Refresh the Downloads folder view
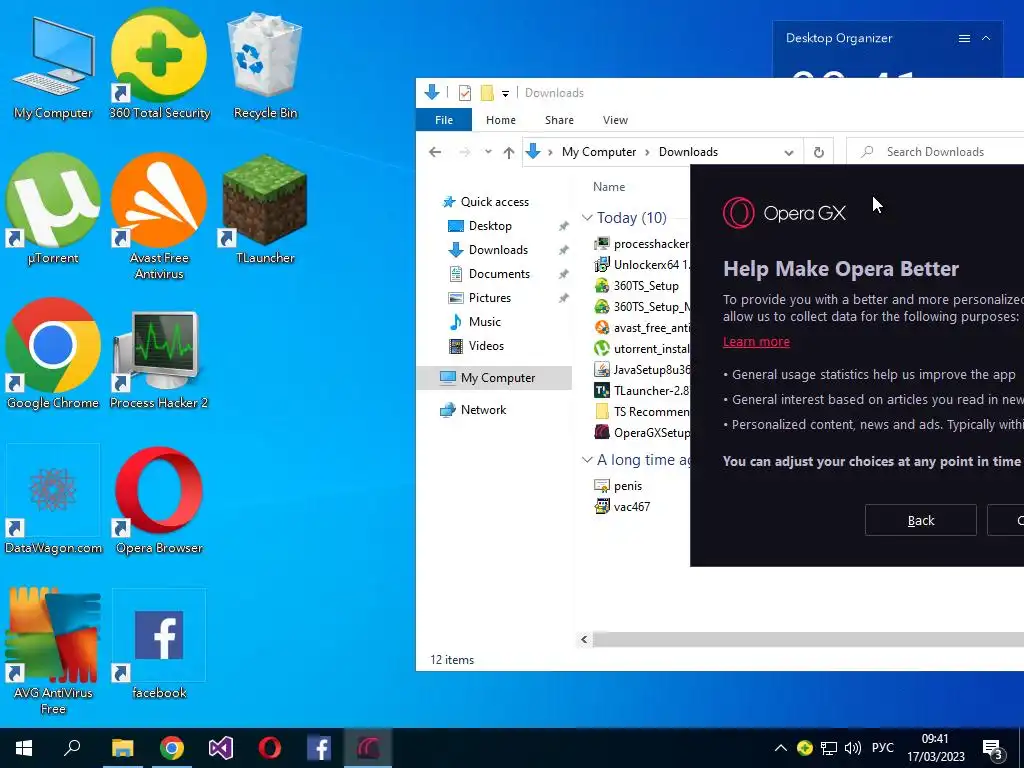The image size is (1024, 768). [x=818, y=152]
